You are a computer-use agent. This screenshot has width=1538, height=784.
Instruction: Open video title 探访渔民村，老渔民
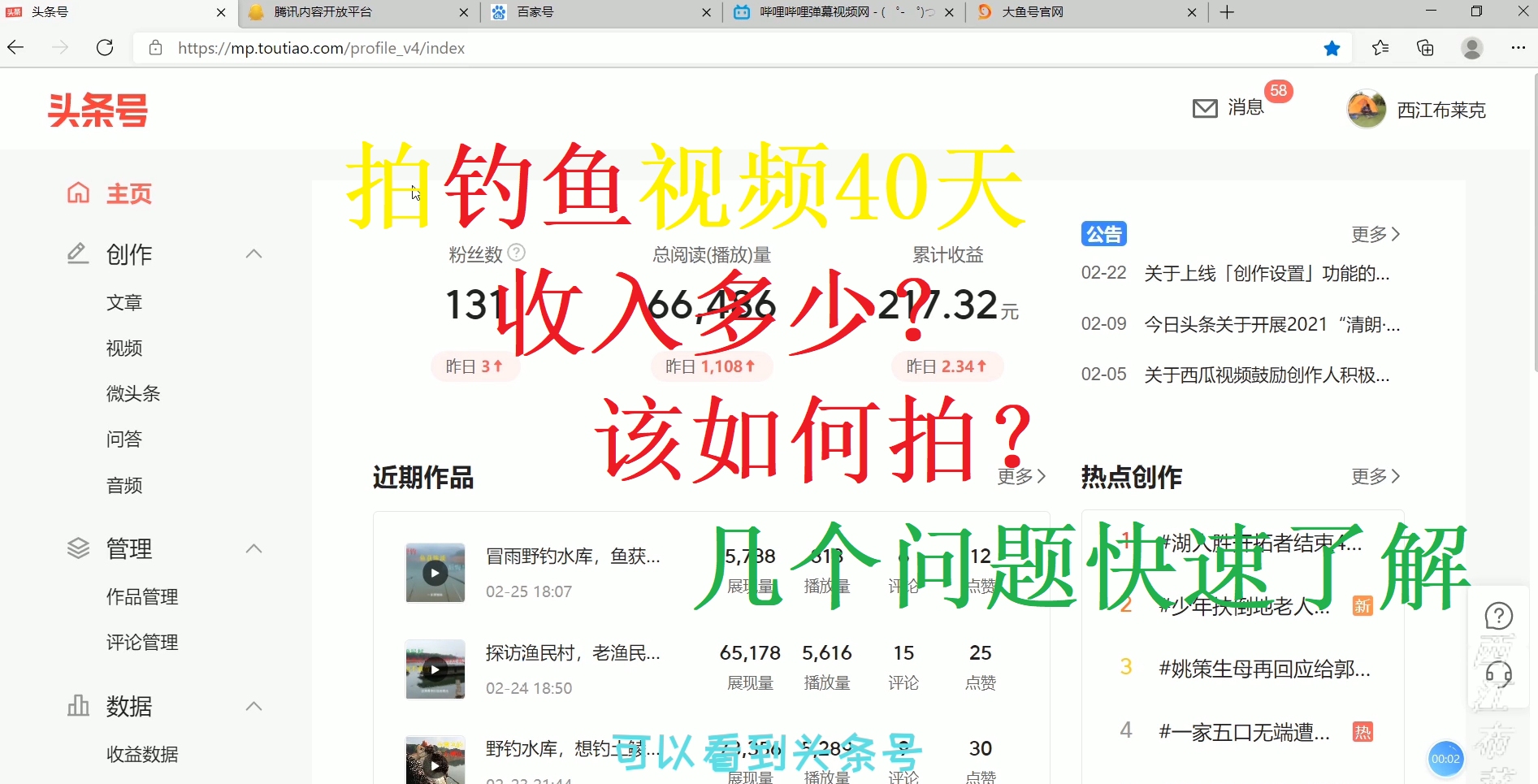coord(573,652)
